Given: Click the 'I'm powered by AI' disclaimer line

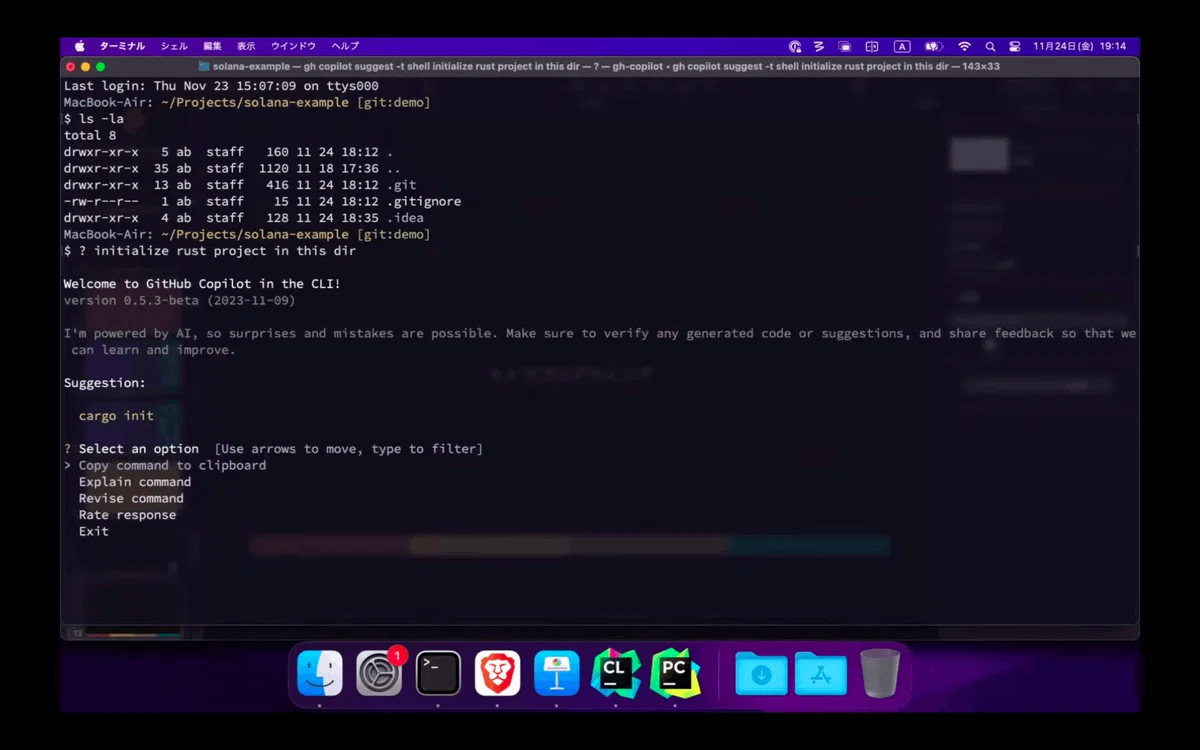Looking at the screenshot, I should coord(600,341).
